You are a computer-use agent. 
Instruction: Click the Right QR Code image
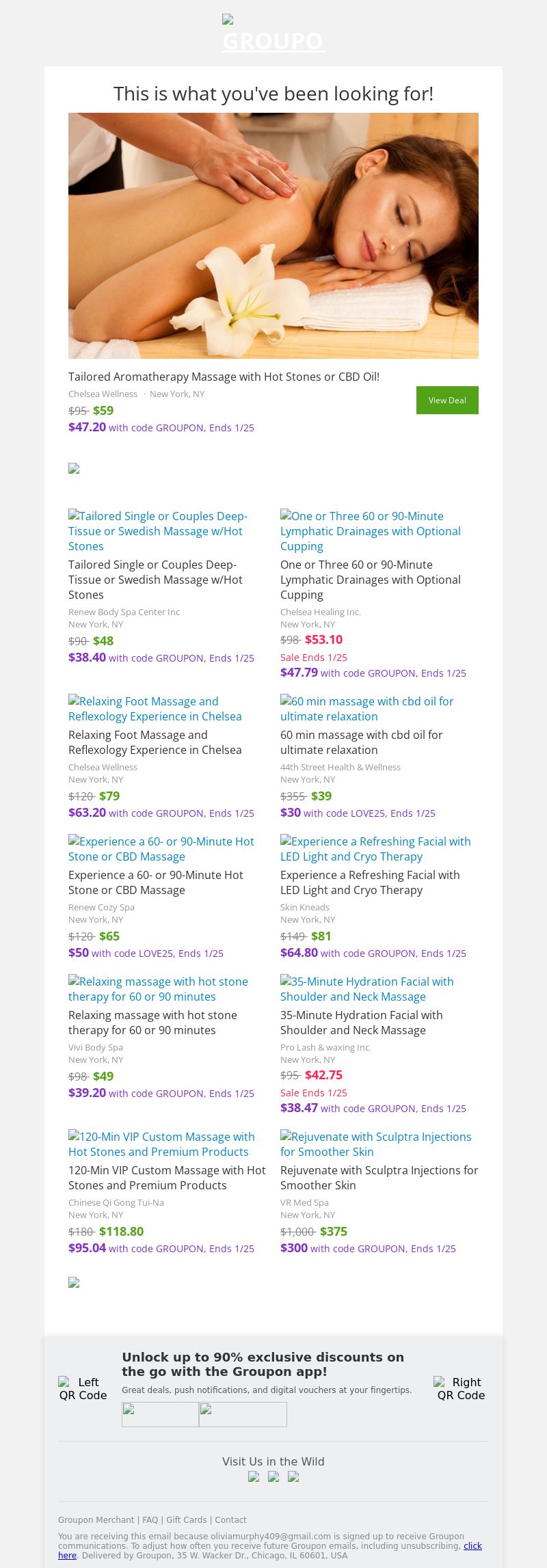coord(461,1388)
